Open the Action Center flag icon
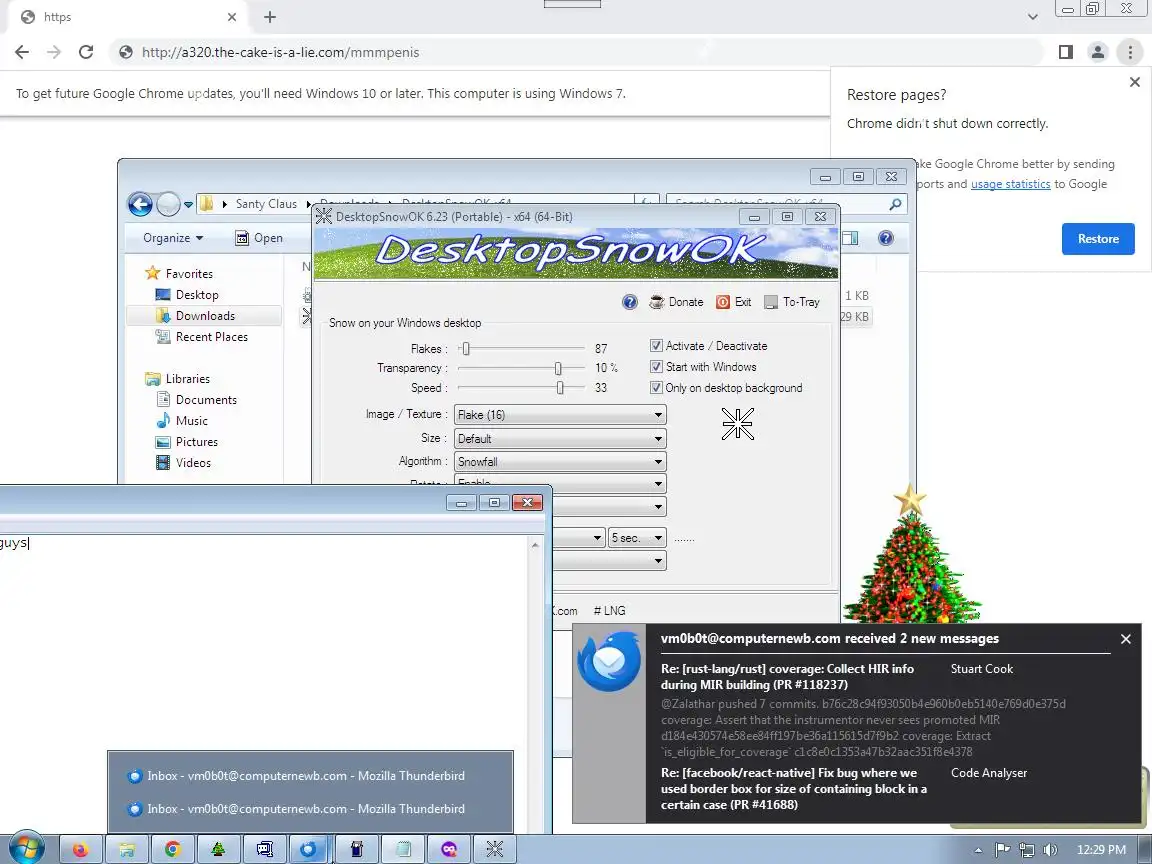This screenshot has height=864, width=1152. (x=1002, y=850)
